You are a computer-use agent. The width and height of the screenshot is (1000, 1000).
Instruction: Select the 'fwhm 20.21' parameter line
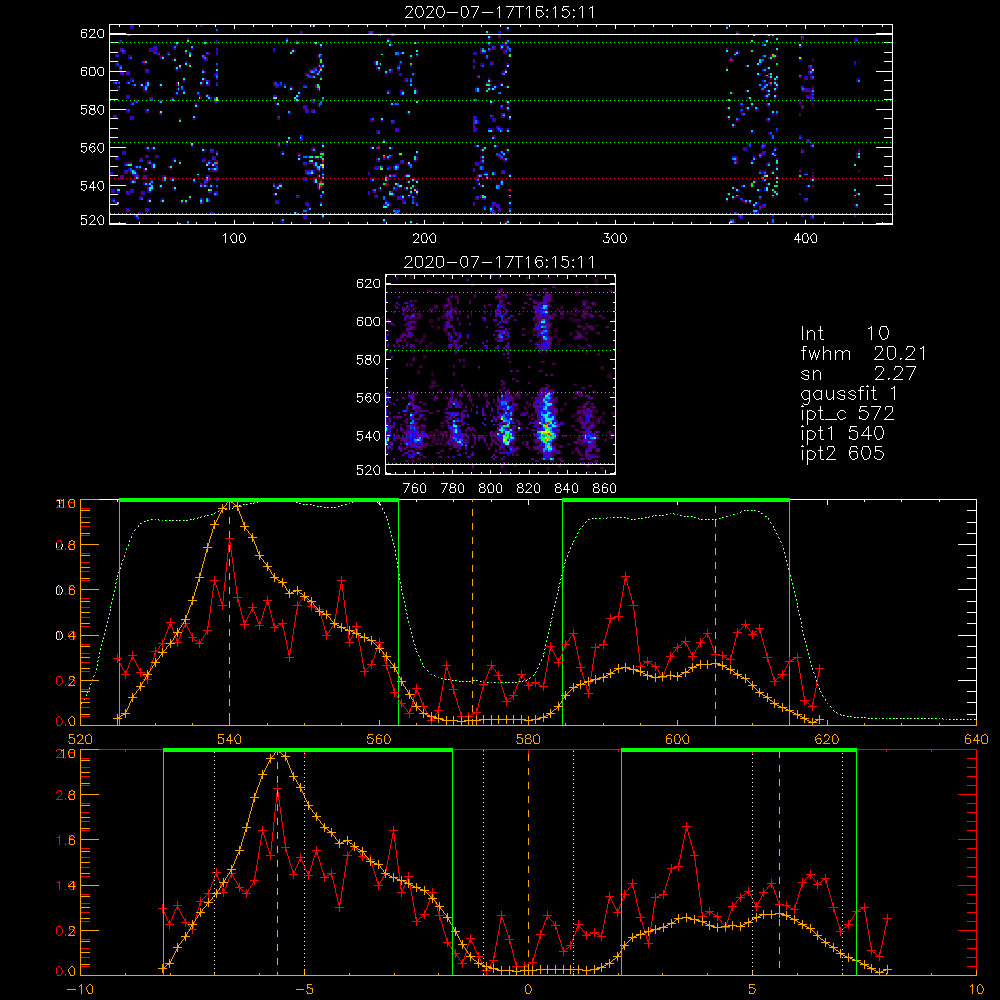tap(863, 353)
